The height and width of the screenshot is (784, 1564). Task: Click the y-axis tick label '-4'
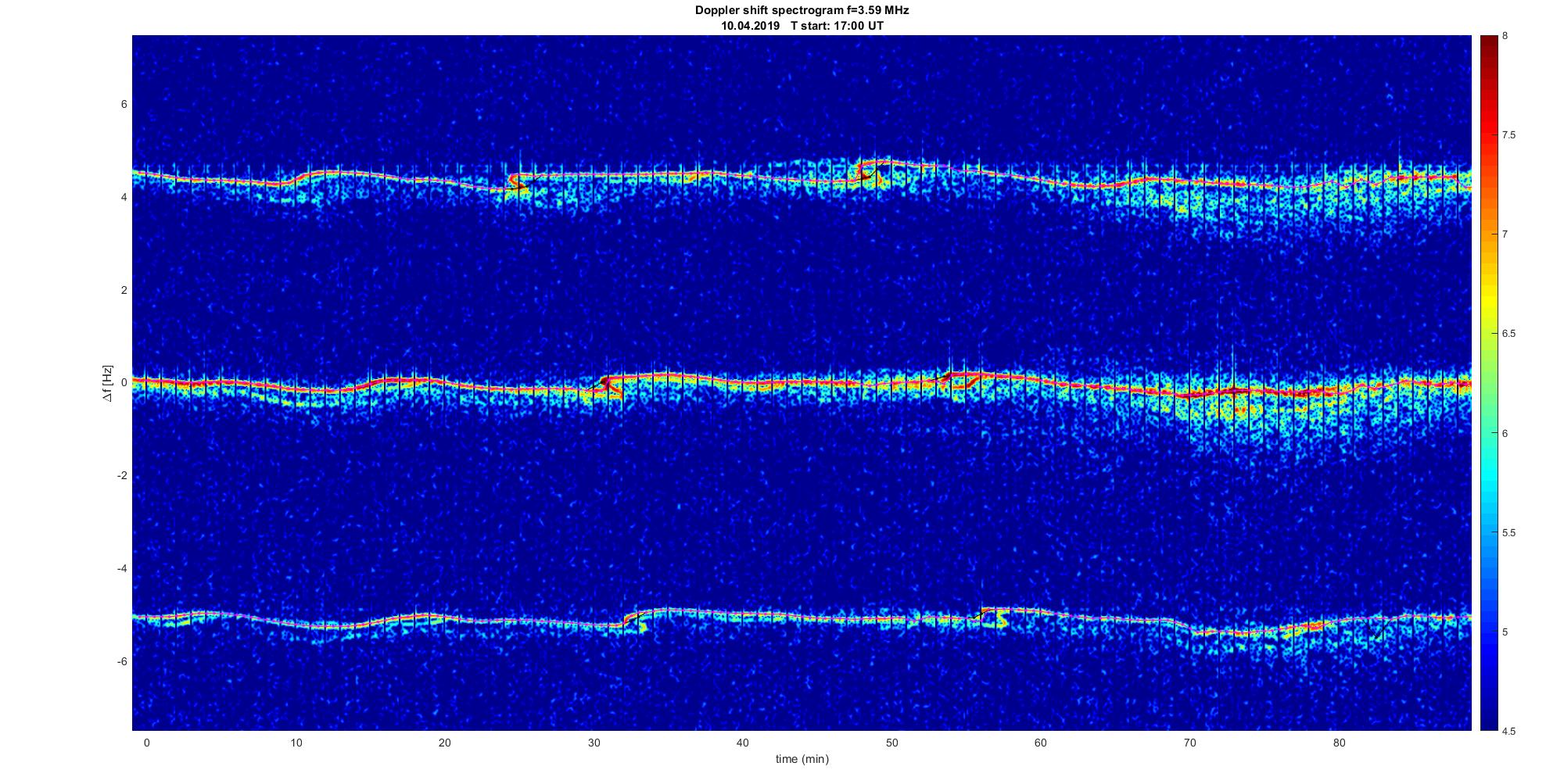pos(122,568)
